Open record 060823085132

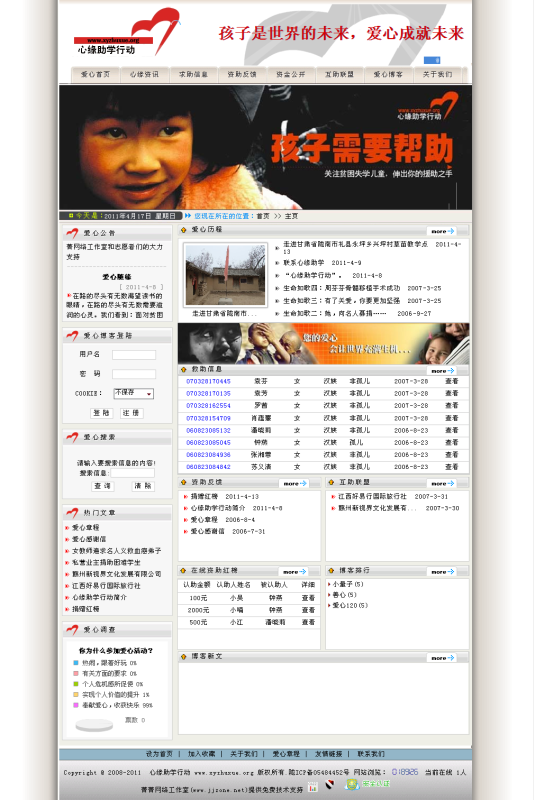coord(208,430)
